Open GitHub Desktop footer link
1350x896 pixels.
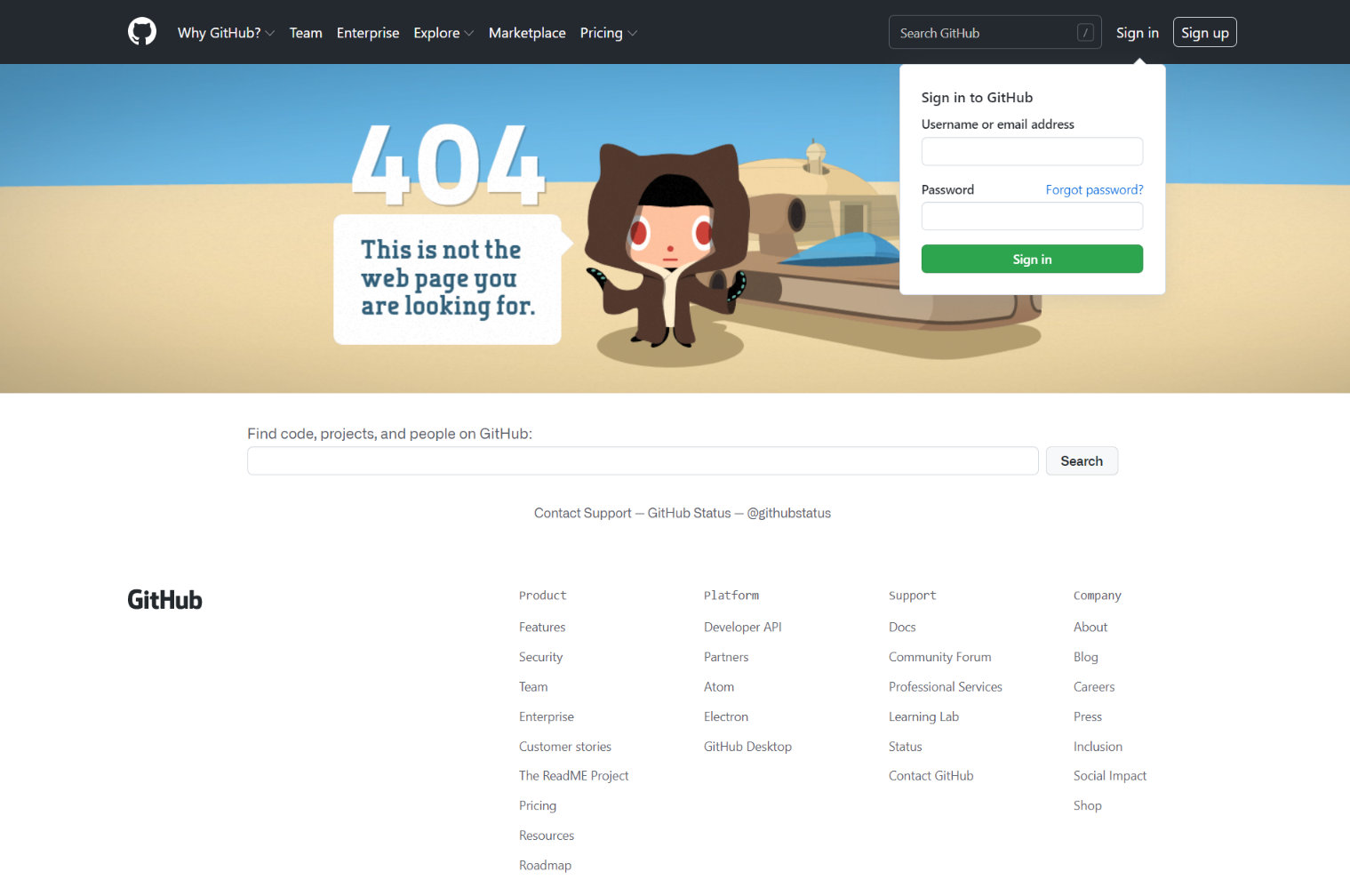(747, 747)
